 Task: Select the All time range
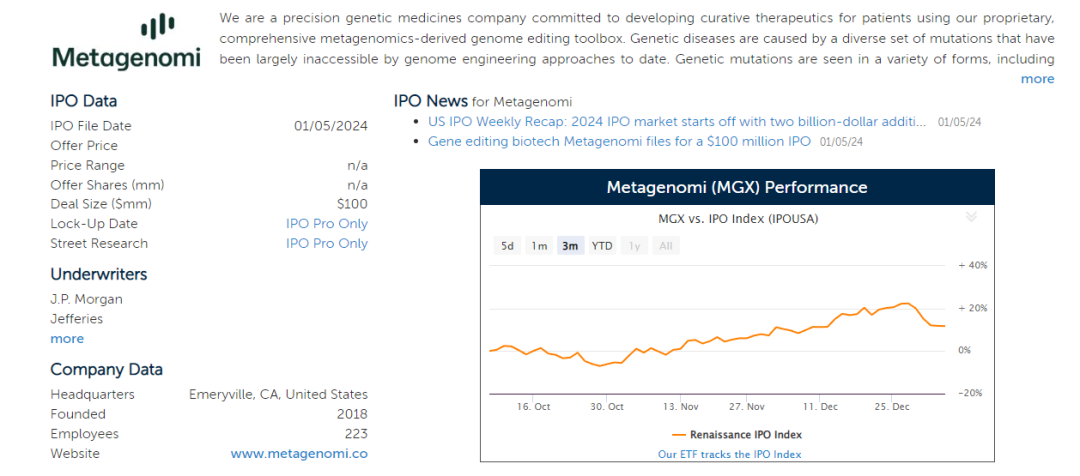click(x=665, y=246)
